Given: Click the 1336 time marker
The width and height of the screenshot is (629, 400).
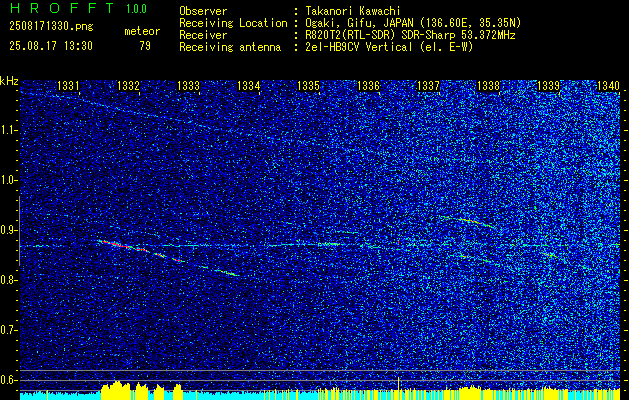Looking at the screenshot, I should tap(368, 85).
